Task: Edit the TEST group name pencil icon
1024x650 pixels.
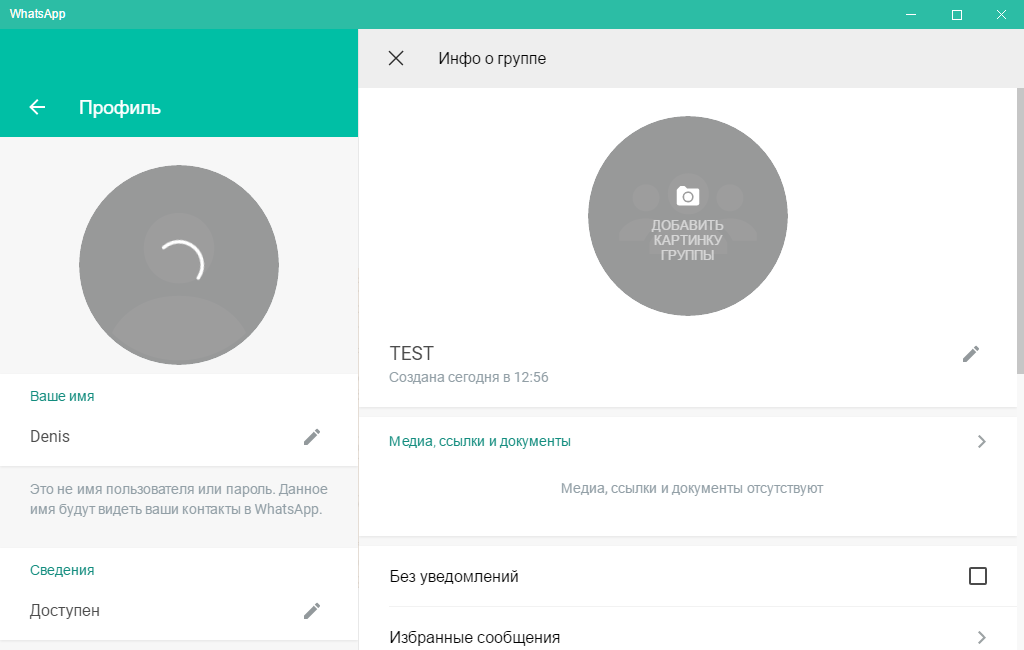Action: coord(971,354)
